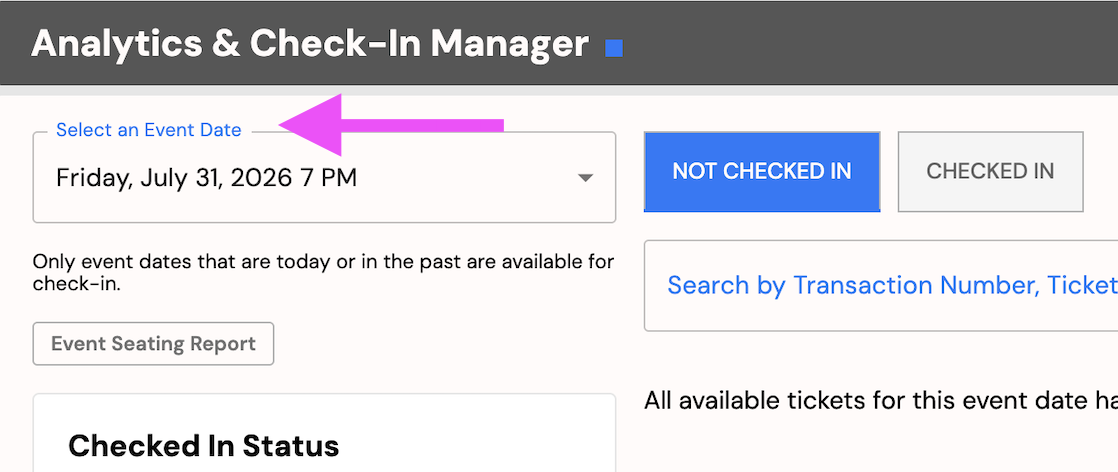The width and height of the screenshot is (1118, 472).
Task: Switch to the NOT CHECKED IN tab
Action: (761, 171)
